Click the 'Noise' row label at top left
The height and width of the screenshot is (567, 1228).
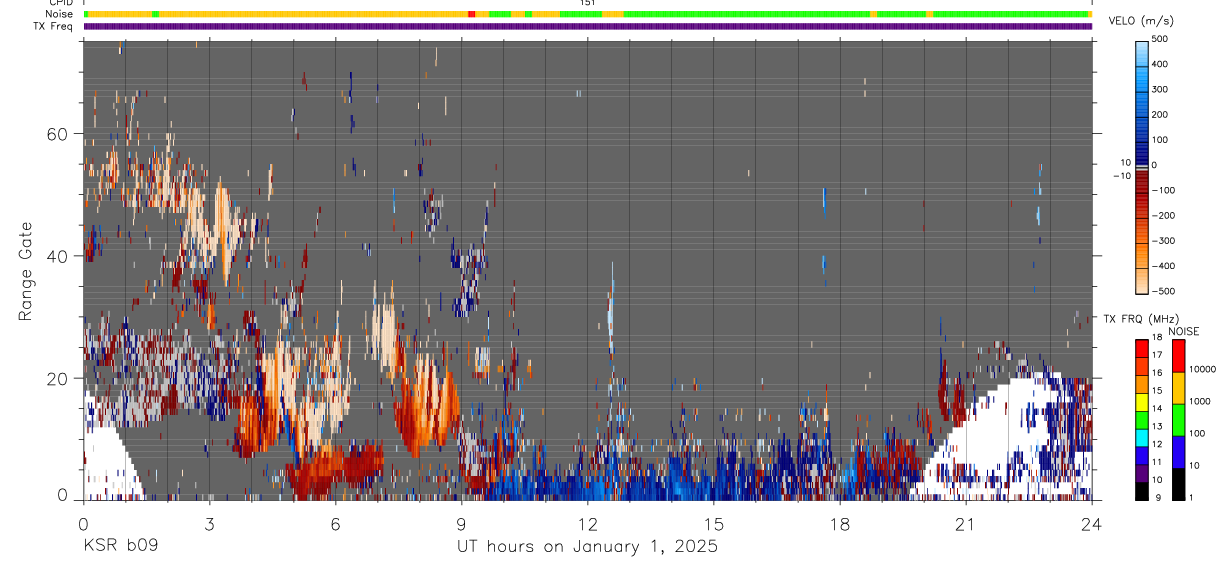(x=60, y=14)
